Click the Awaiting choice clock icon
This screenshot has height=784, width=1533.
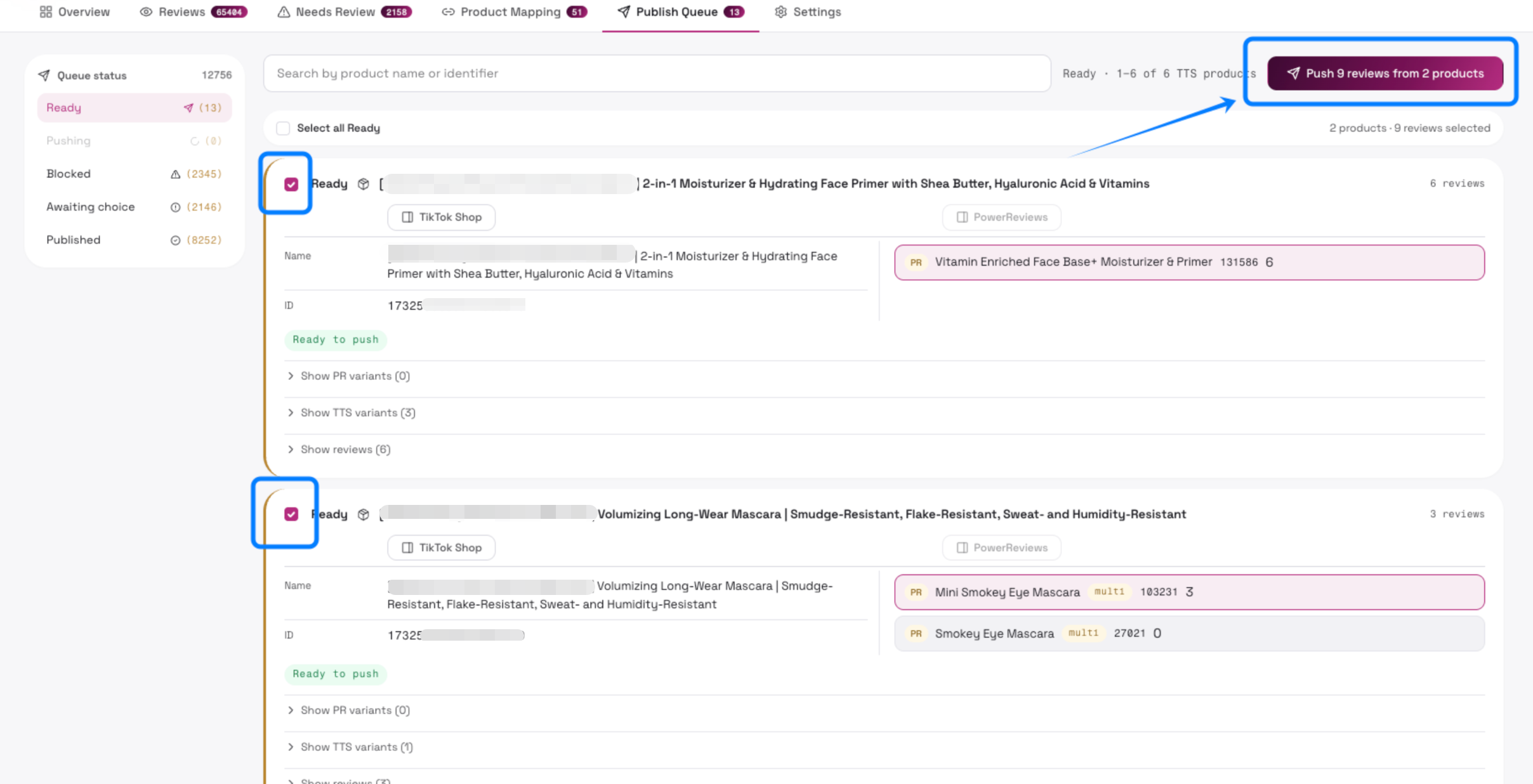pos(176,207)
